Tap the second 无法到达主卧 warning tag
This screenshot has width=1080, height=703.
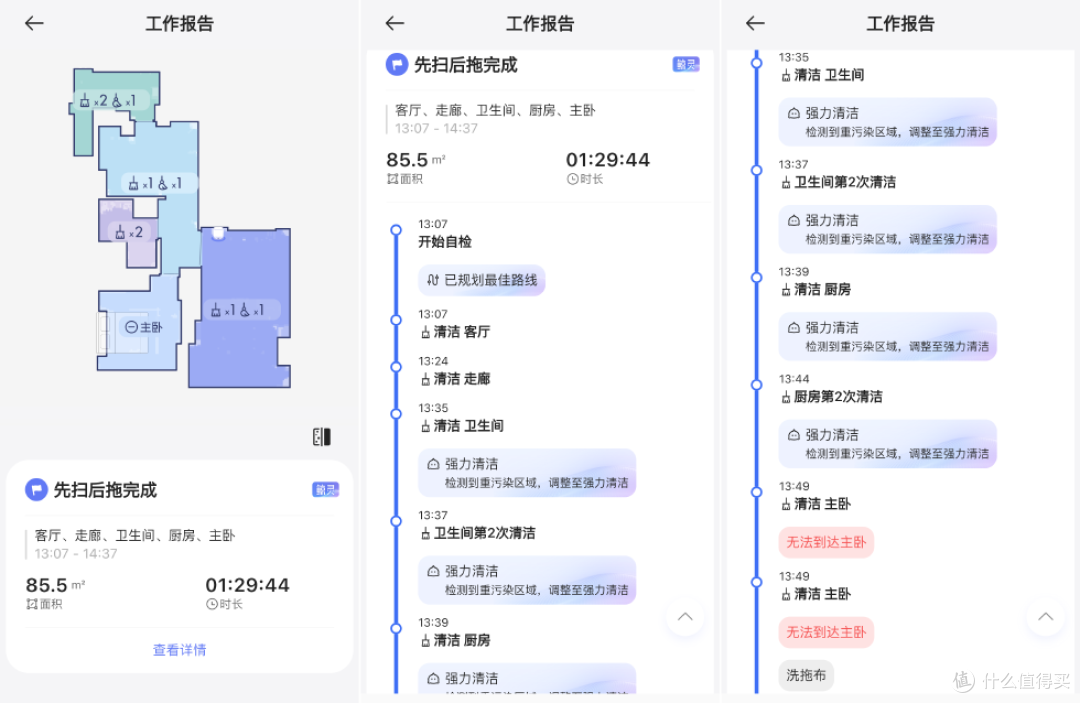click(x=827, y=632)
